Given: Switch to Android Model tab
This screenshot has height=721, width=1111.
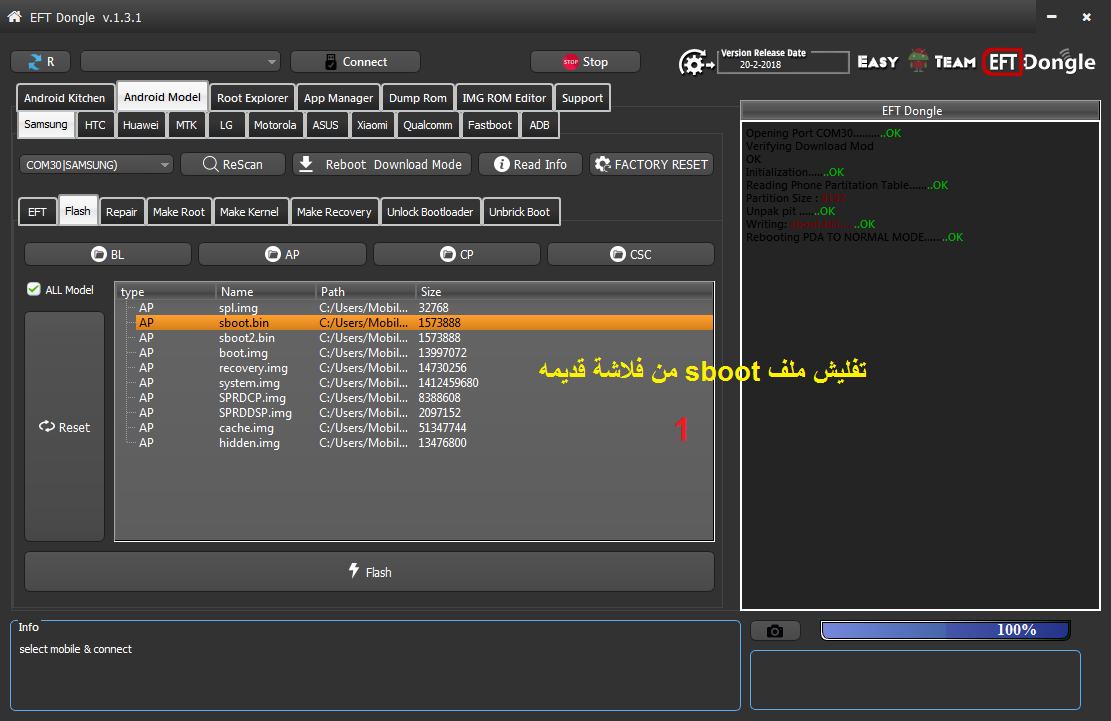Looking at the screenshot, I should tap(162, 96).
